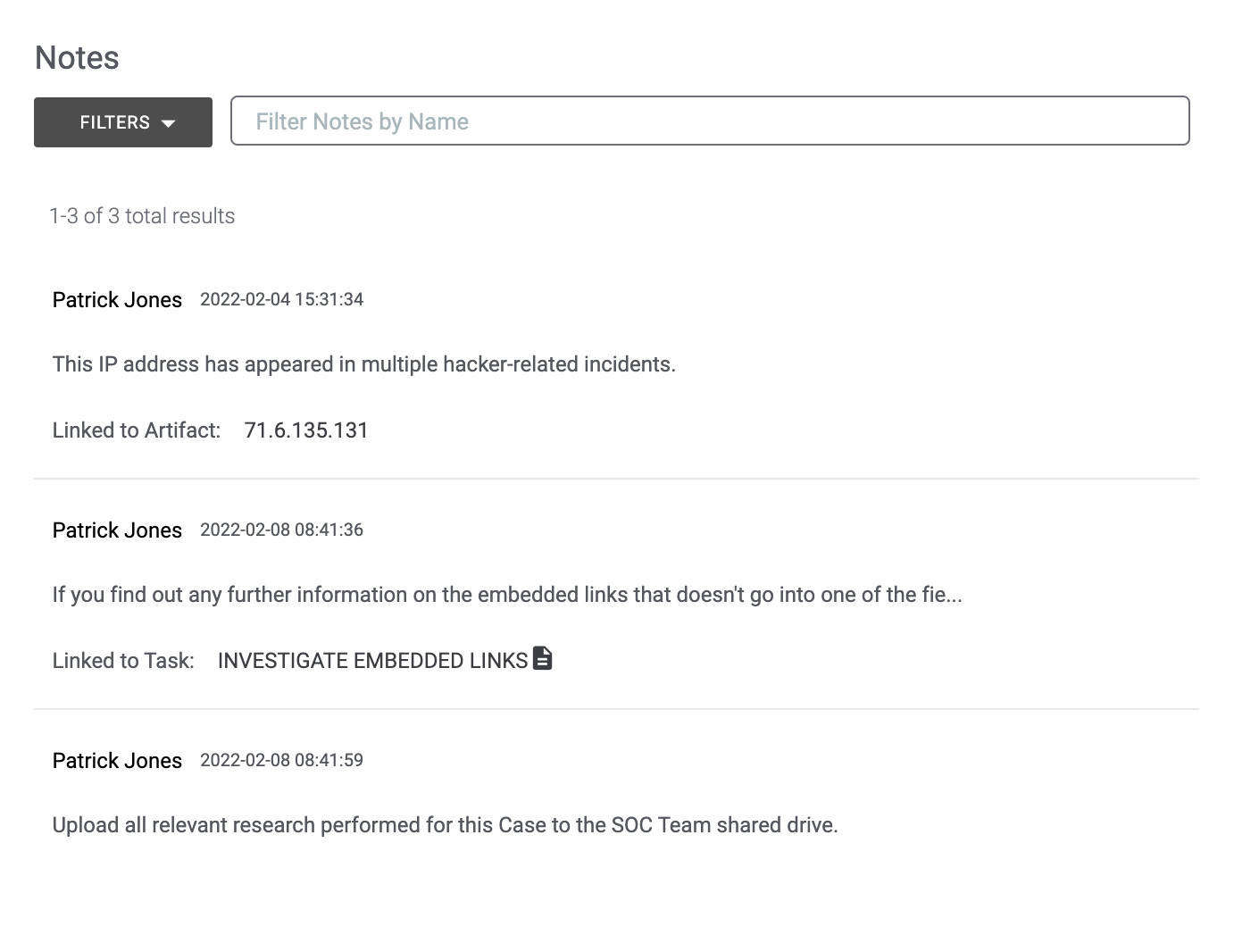Click the 2022-02-04 15:31:34 timestamp

(281, 300)
